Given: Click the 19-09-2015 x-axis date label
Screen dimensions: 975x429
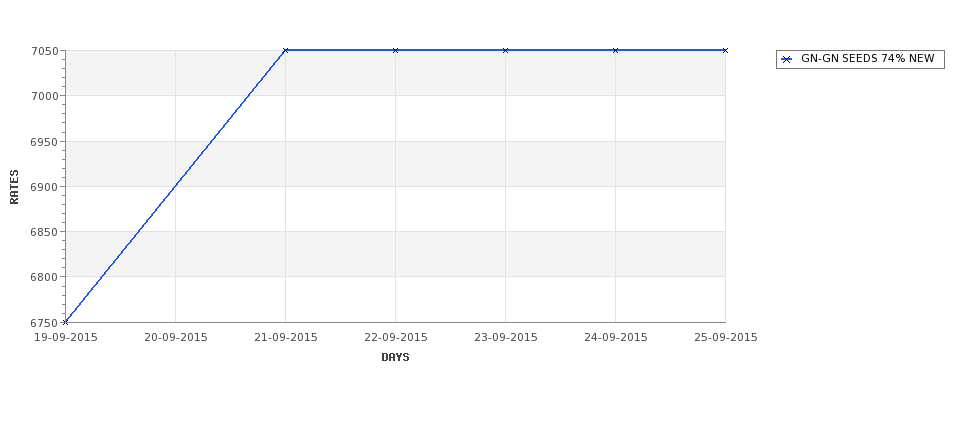Looking at the screenshot, I should click(x=66, y=338).
